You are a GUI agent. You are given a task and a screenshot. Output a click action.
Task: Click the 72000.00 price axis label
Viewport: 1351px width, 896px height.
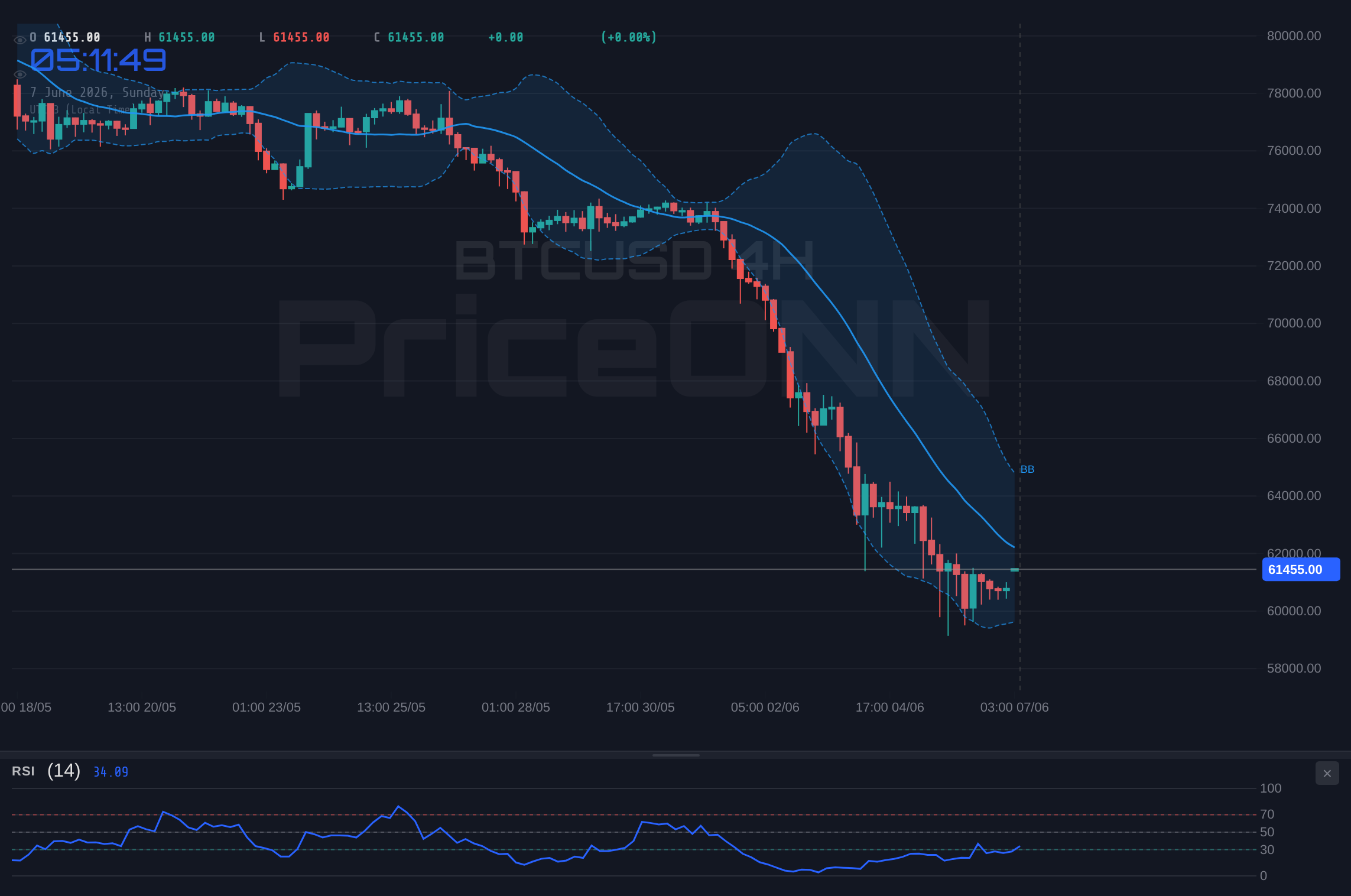(1294, 266)
